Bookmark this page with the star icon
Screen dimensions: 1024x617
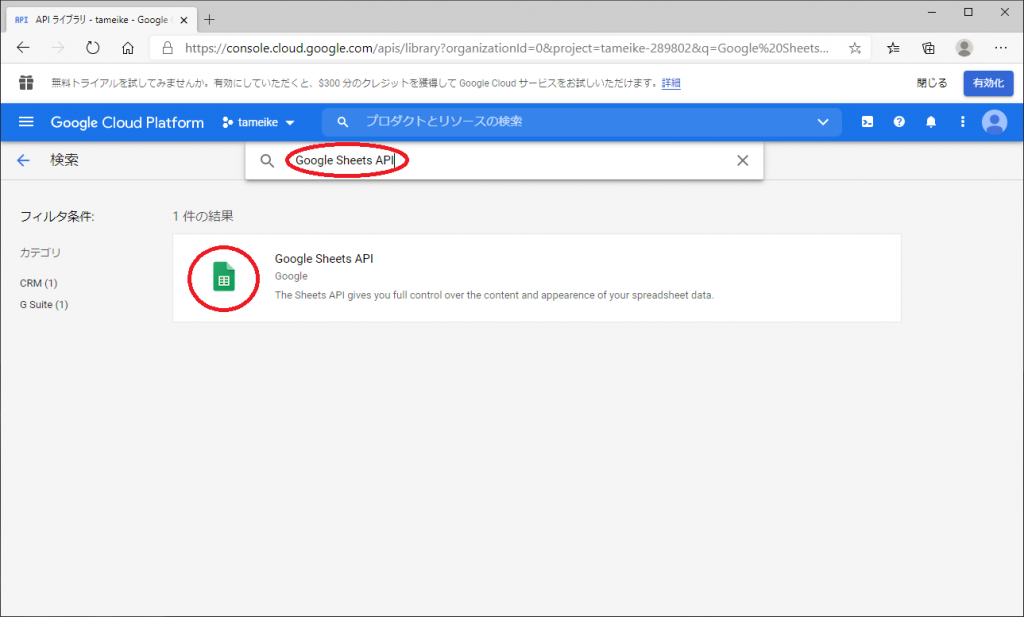click(x=855, y=47)
